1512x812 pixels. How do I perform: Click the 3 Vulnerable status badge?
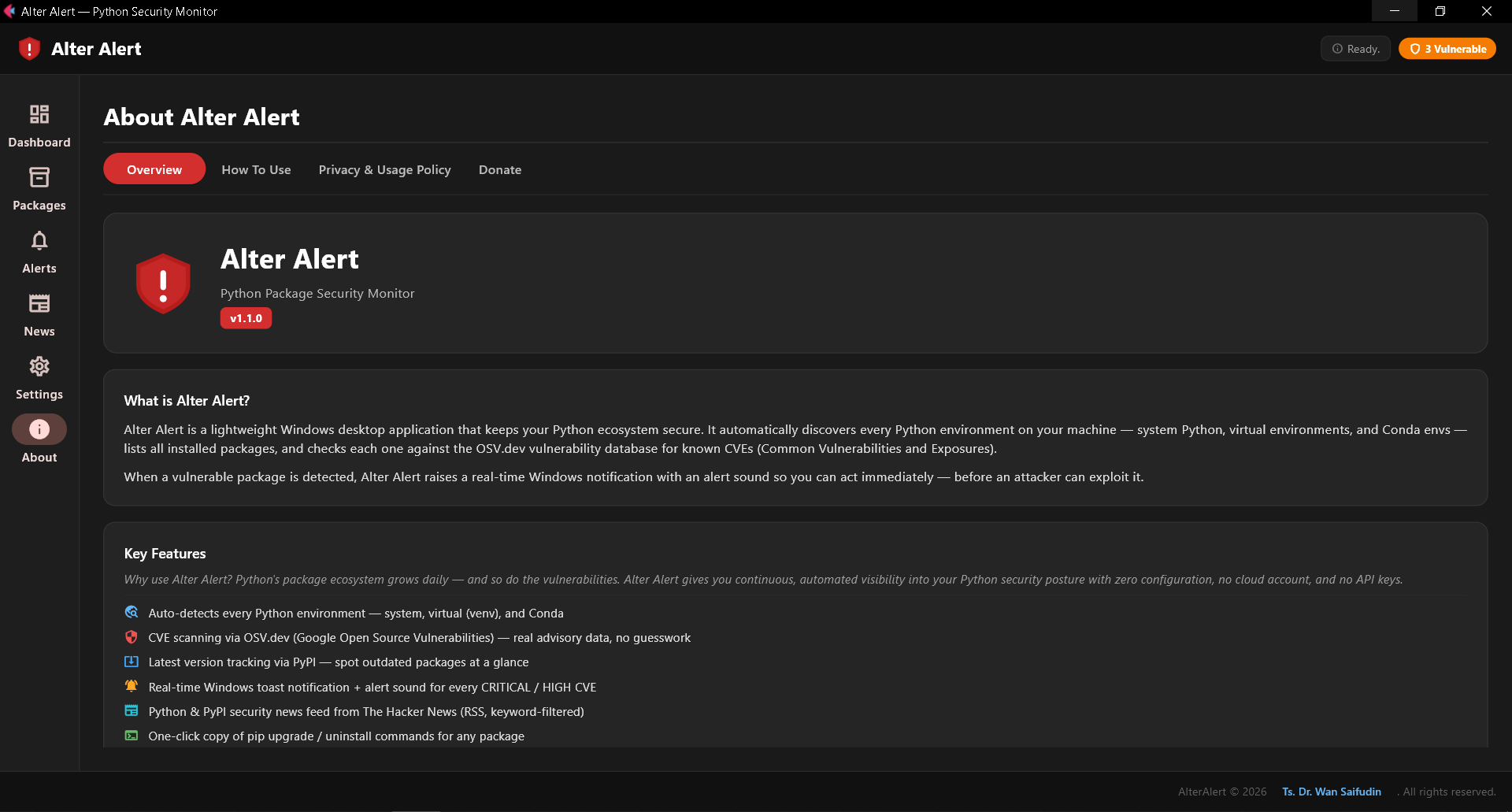(1447, 48)
